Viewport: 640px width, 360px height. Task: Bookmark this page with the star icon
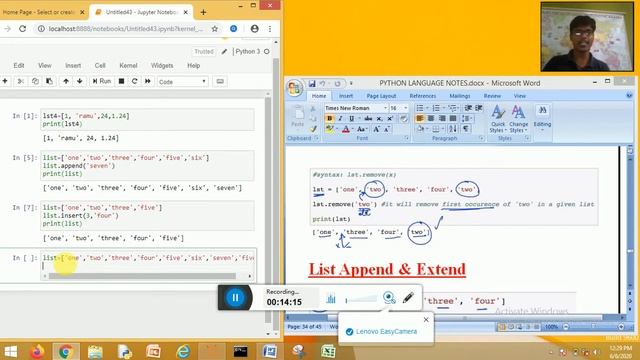pyautogui.click(x=215, y=29)
